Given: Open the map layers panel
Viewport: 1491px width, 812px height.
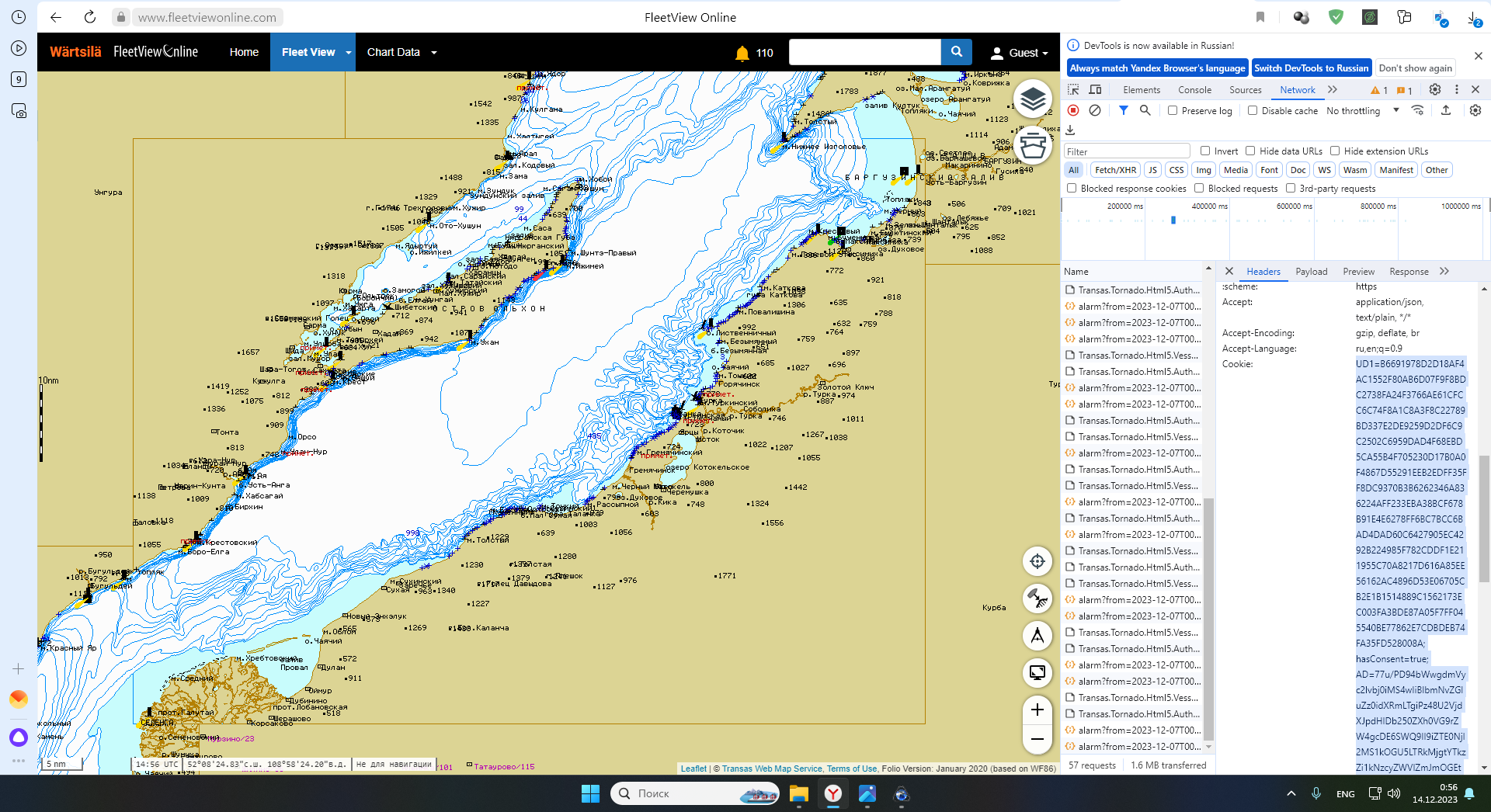Looking at the screenshot, I should [1032, 99].
